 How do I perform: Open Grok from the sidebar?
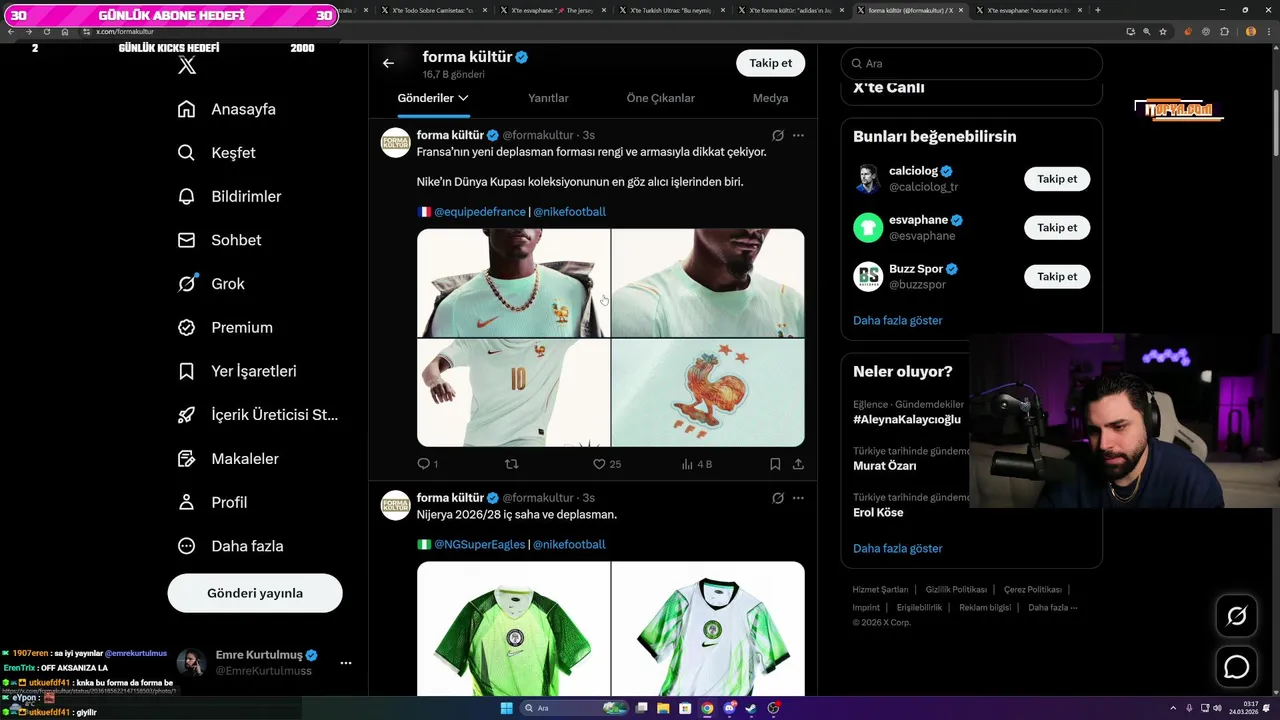211,284
